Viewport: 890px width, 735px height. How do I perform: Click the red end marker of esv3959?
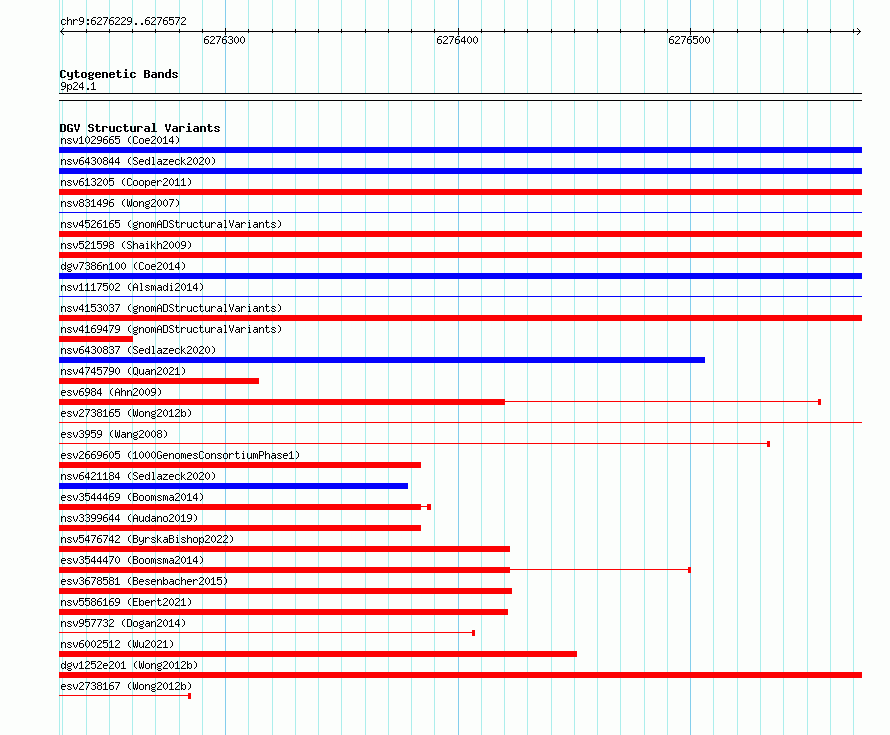tap(769, 444)
